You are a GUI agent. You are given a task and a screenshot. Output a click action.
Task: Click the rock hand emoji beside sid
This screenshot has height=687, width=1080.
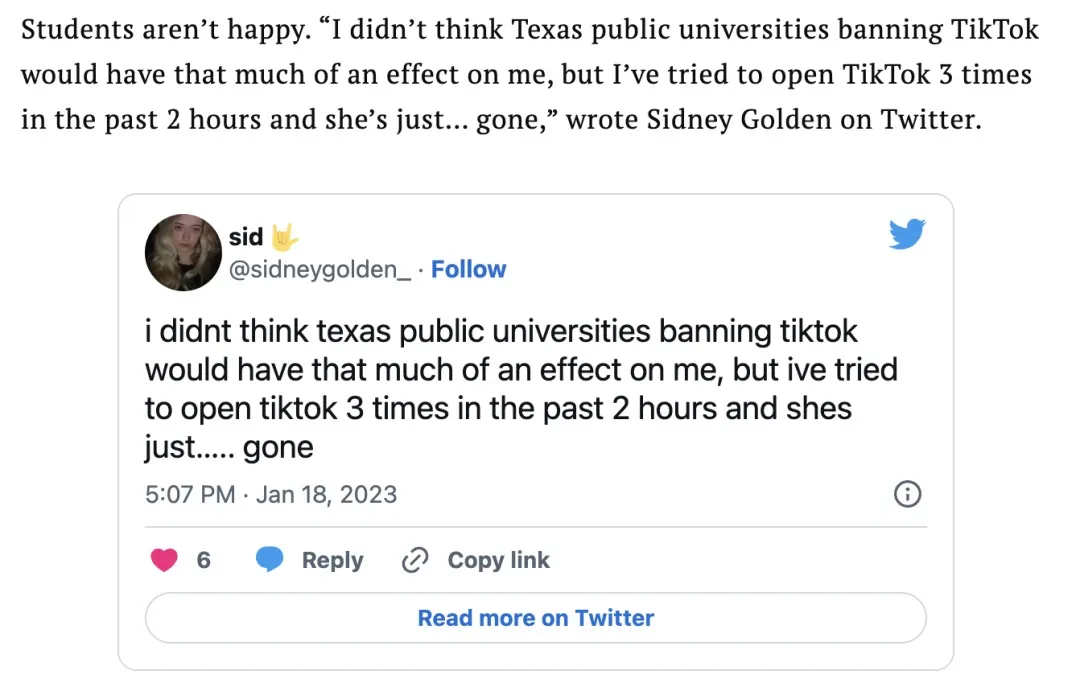tap(286, 237)
